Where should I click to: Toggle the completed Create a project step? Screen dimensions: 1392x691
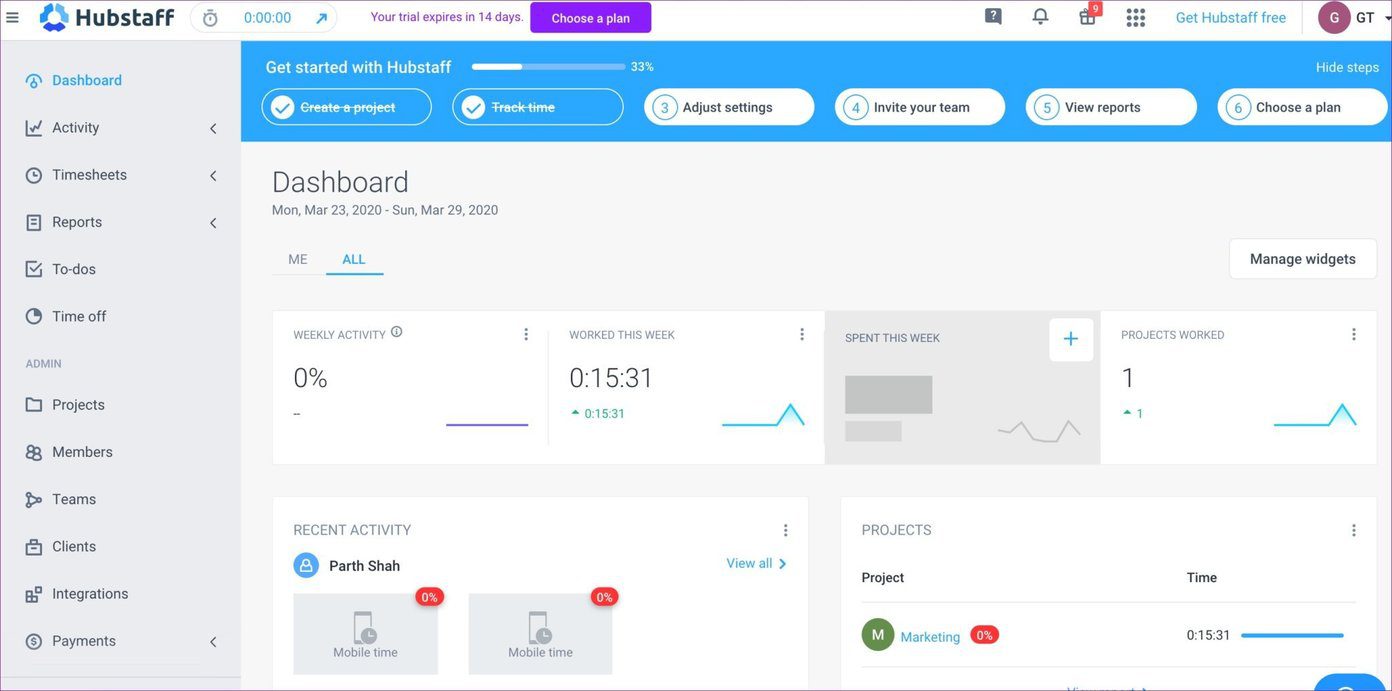pyautogui.click(x=347, y=107)
